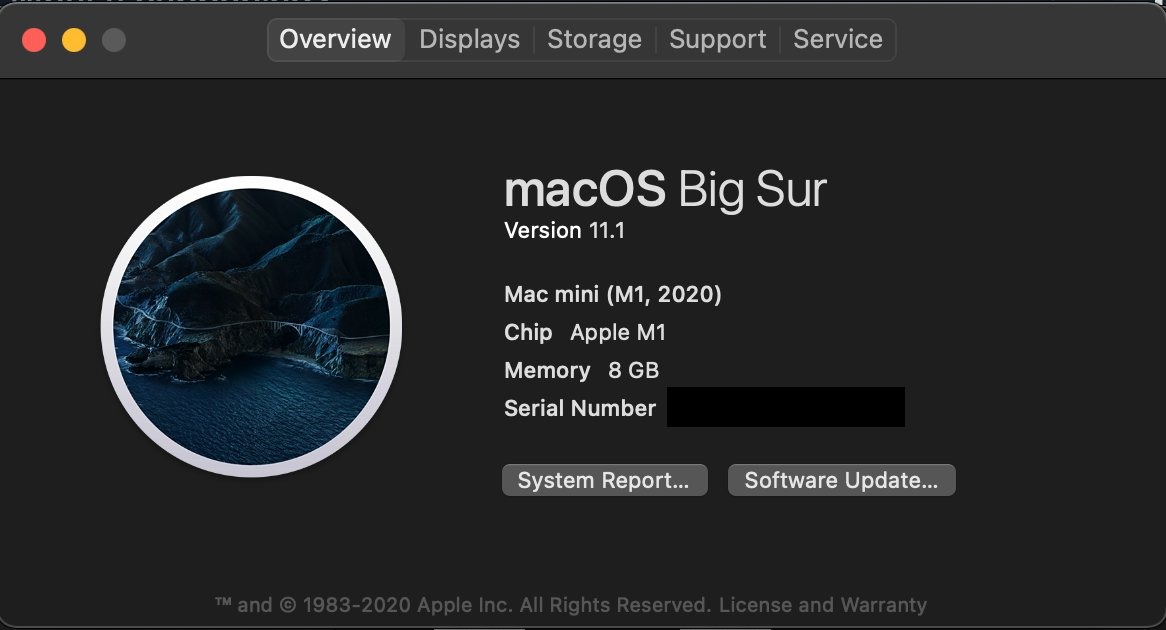Open System Report
The height and width of the screenshot is (630, 1166).
pyautogui.click(x=605, y=480)
